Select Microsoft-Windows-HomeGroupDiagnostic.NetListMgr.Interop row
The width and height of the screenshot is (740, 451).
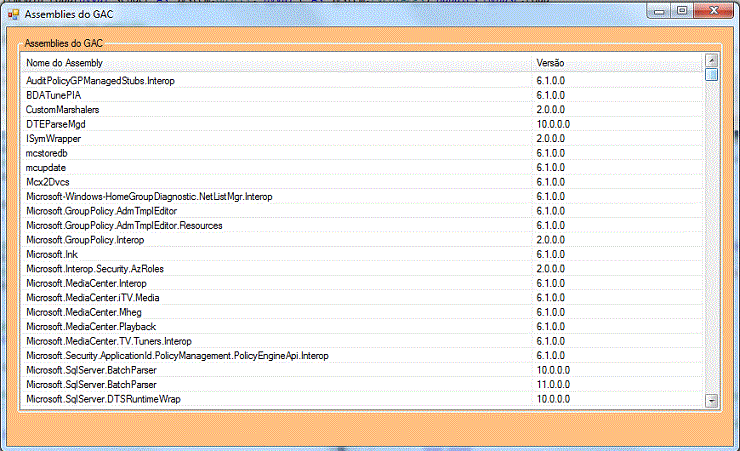point(362,196)
